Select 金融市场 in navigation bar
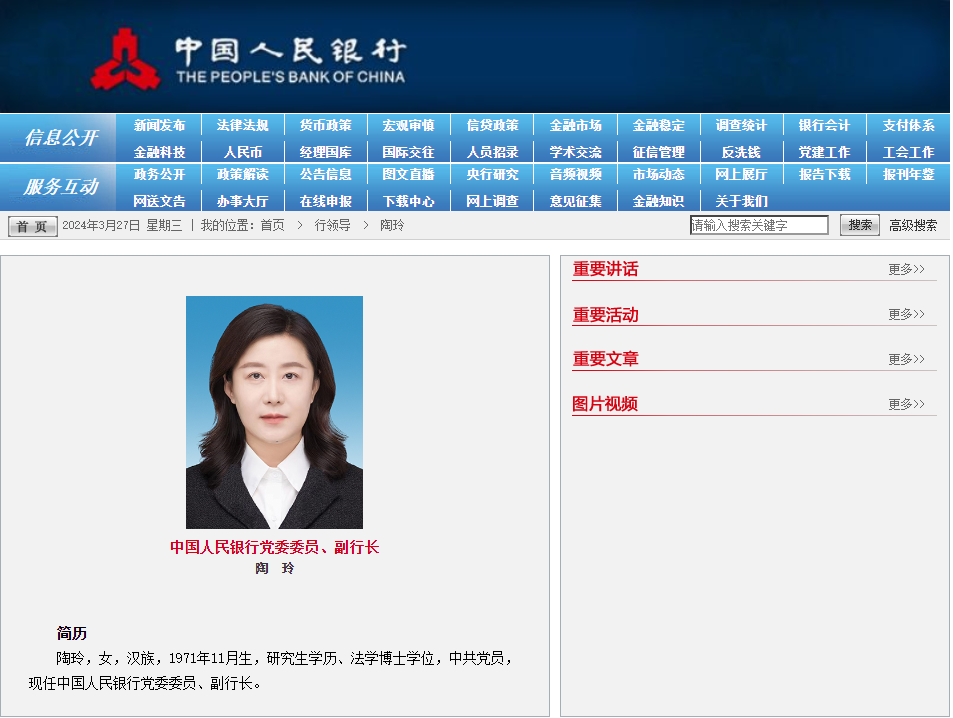 [575, 125]
